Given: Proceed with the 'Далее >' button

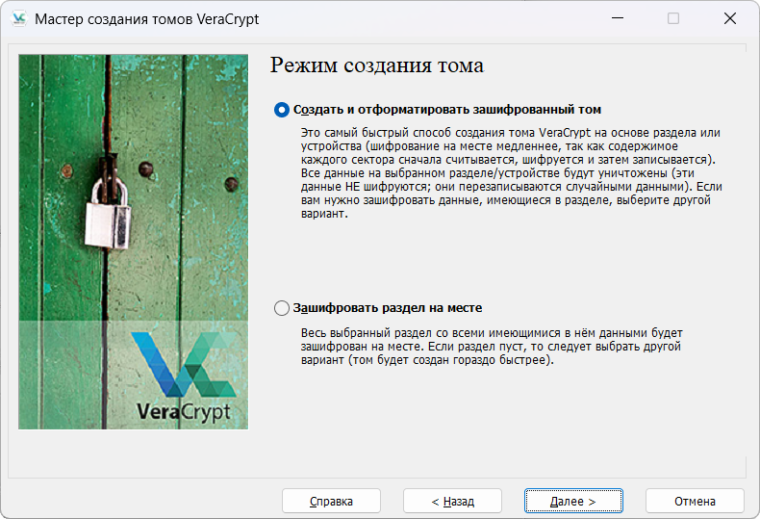Looking at the screenshot, I should (x=573, y=501).
